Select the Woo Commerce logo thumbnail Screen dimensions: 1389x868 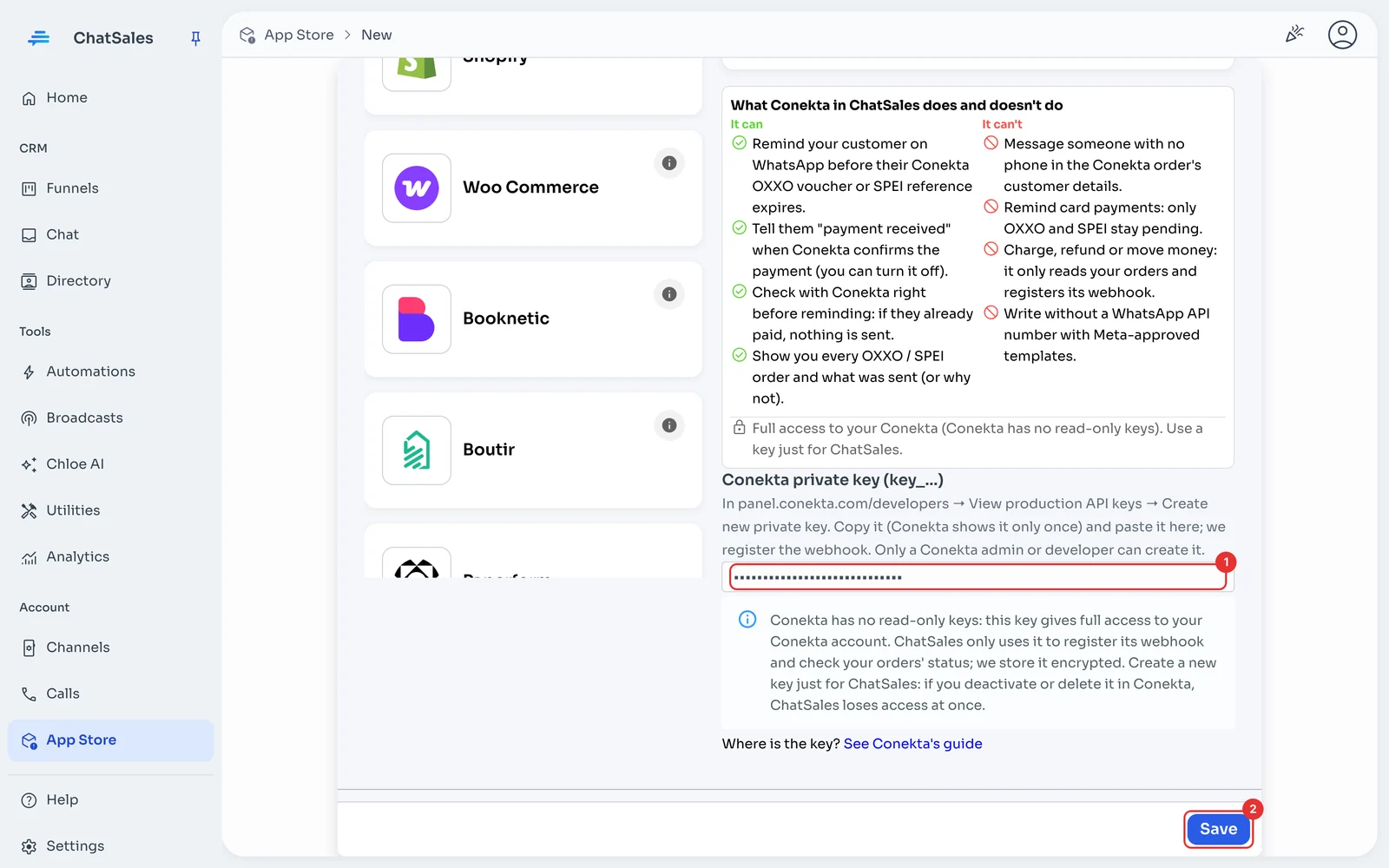417,188
